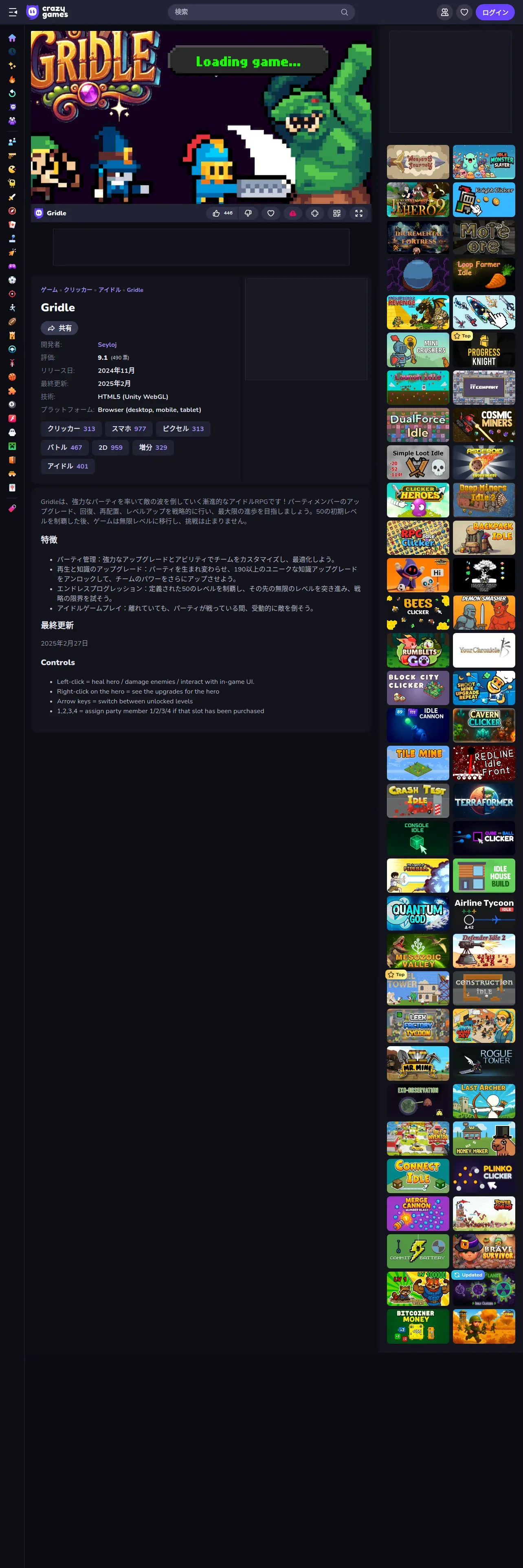
Task: Click the 共有 share button
Action: (59, 328)
